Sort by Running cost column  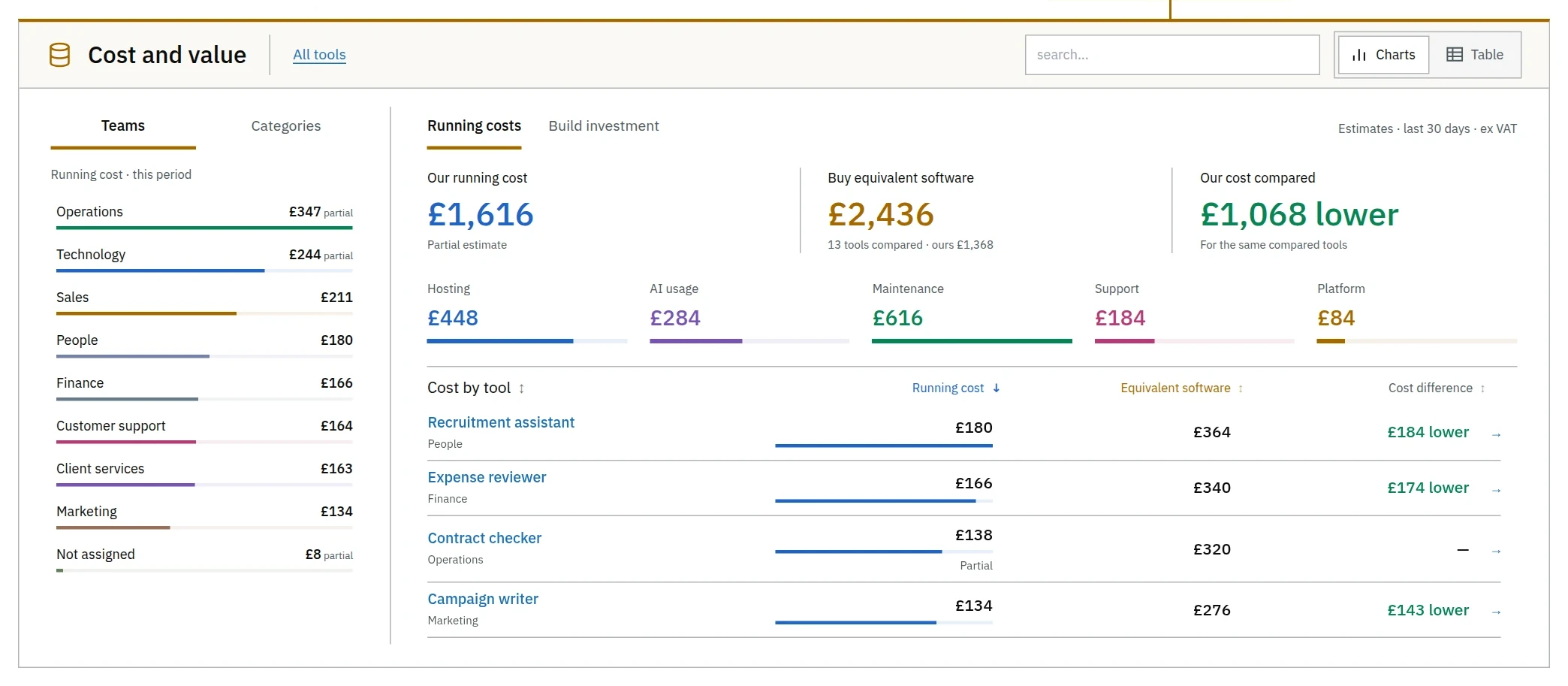956,388
